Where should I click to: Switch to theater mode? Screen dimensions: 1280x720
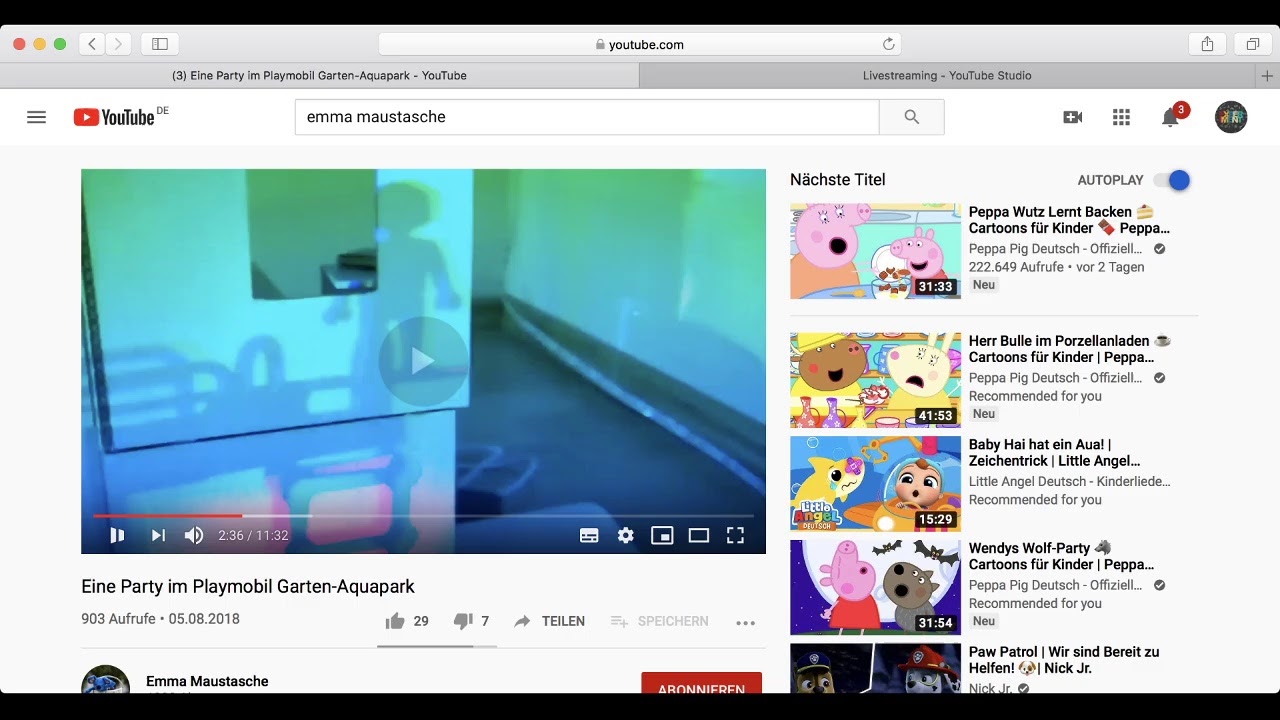click(x=698, y=535)
